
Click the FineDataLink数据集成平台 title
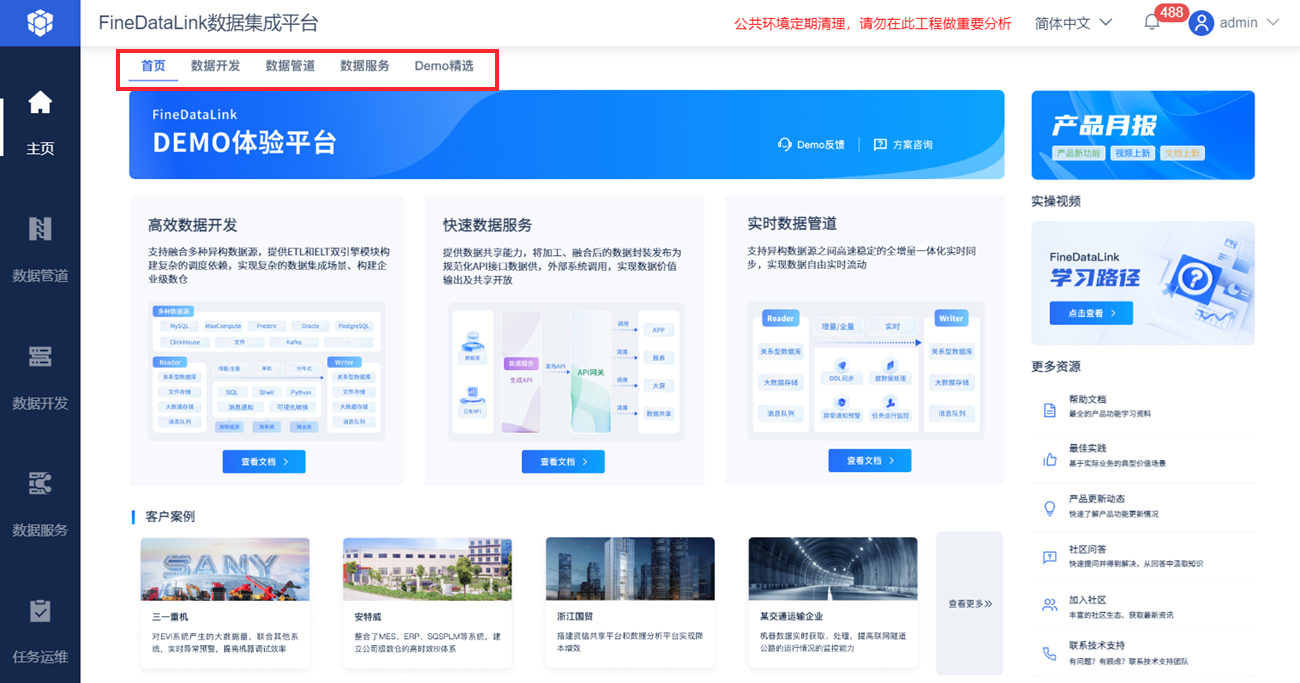coord(209,23)
